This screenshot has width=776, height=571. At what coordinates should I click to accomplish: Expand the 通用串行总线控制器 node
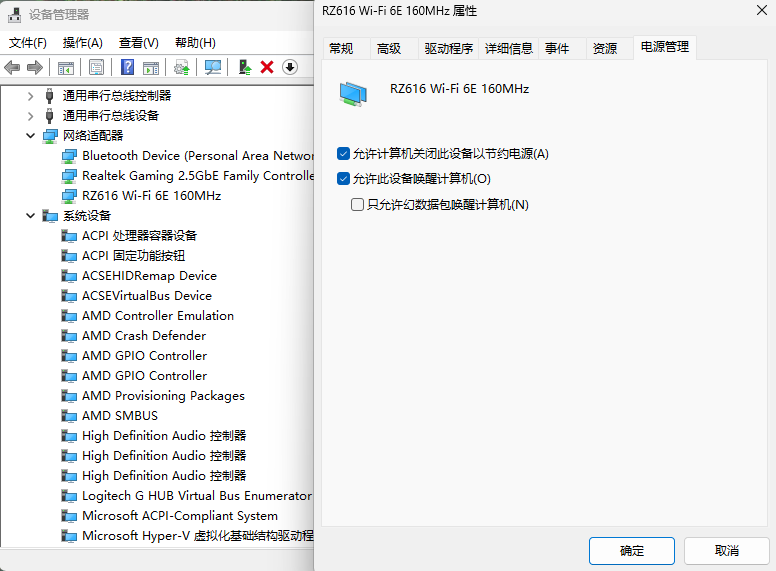30,96
